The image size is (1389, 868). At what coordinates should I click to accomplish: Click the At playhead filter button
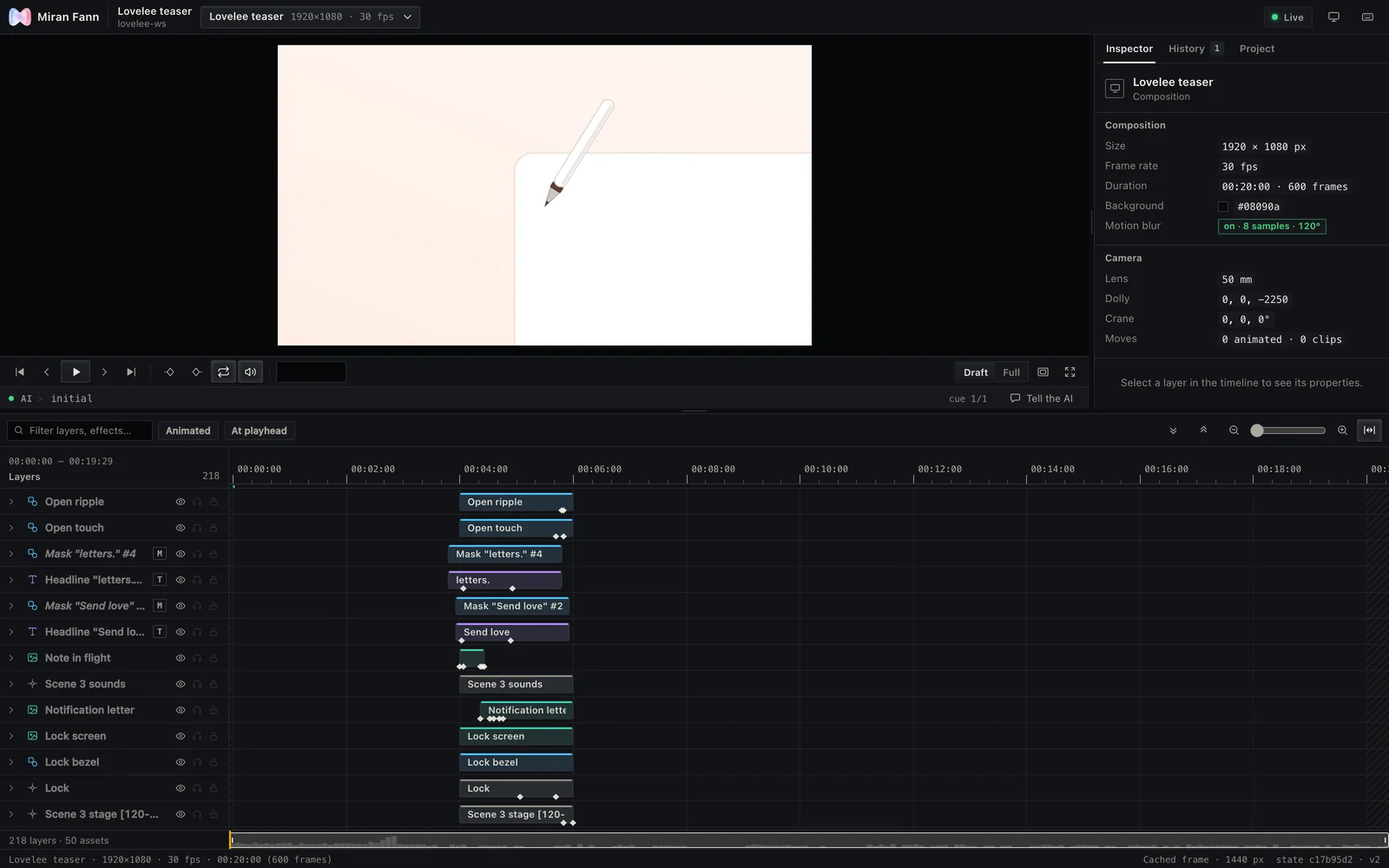[x=259, y=431]
